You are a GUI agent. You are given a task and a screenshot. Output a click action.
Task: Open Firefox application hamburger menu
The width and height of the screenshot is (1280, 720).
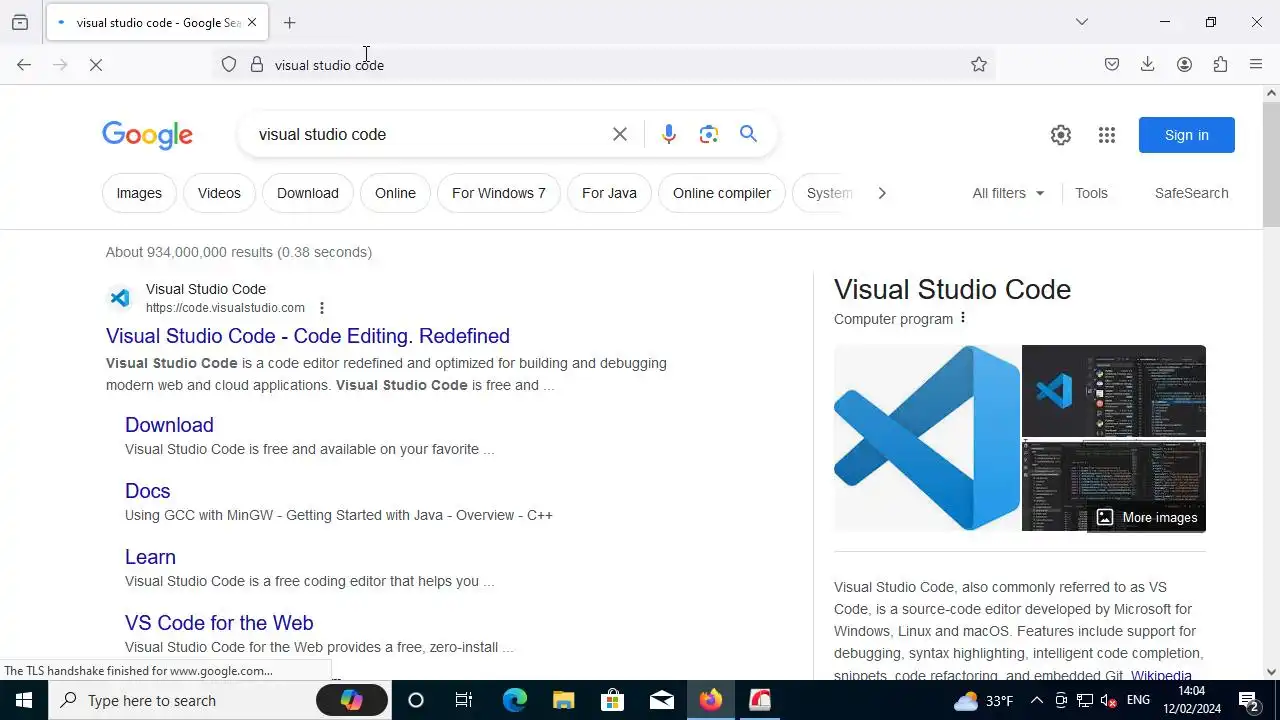click(1256, 65)
